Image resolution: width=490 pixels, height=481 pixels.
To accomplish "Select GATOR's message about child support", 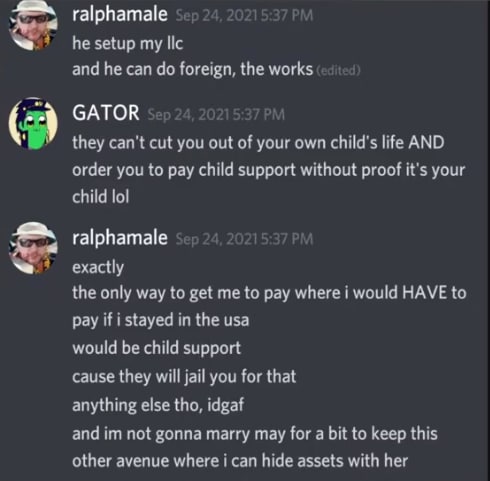I will point(268,169).
